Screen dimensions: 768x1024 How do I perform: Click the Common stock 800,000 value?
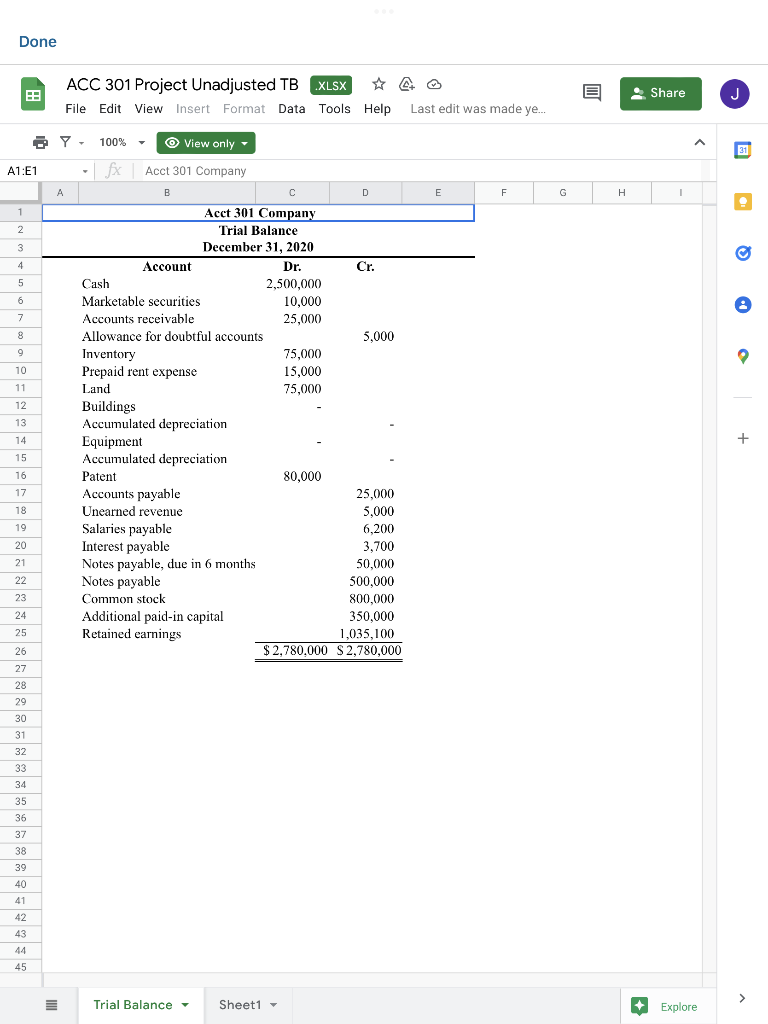point(372,599)
